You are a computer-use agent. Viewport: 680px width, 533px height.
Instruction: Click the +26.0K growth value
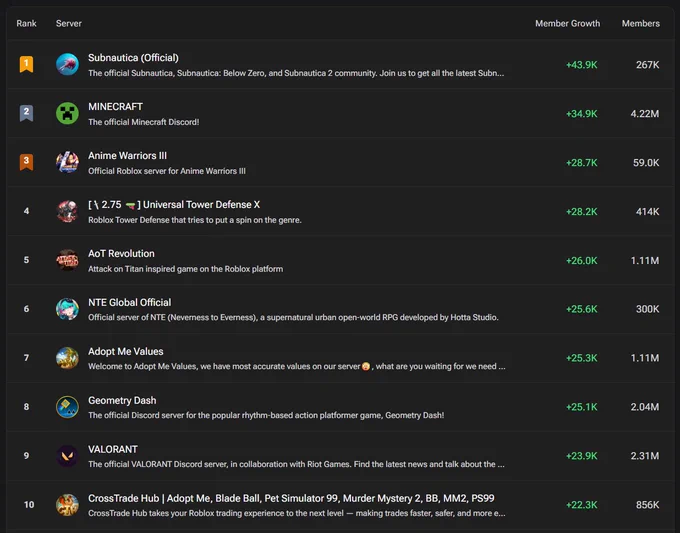pyautogui.click(x=582, y=261)
